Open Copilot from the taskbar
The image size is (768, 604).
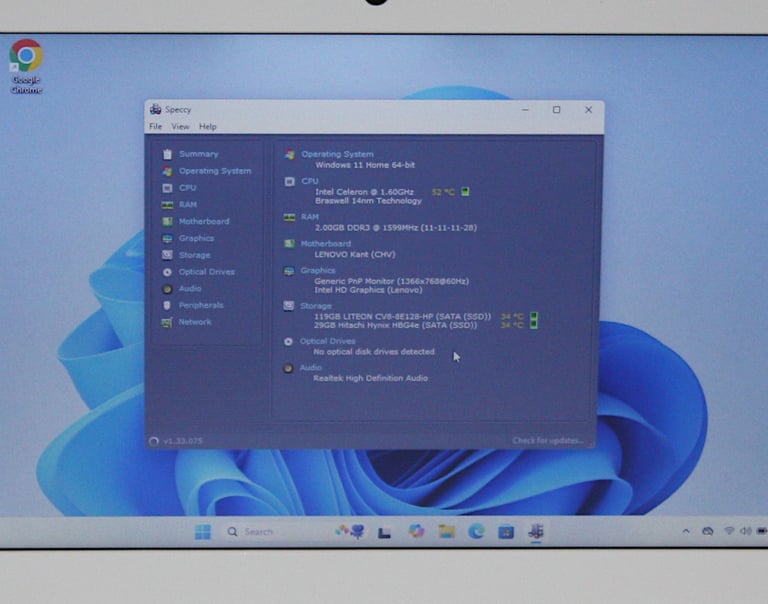417,532
